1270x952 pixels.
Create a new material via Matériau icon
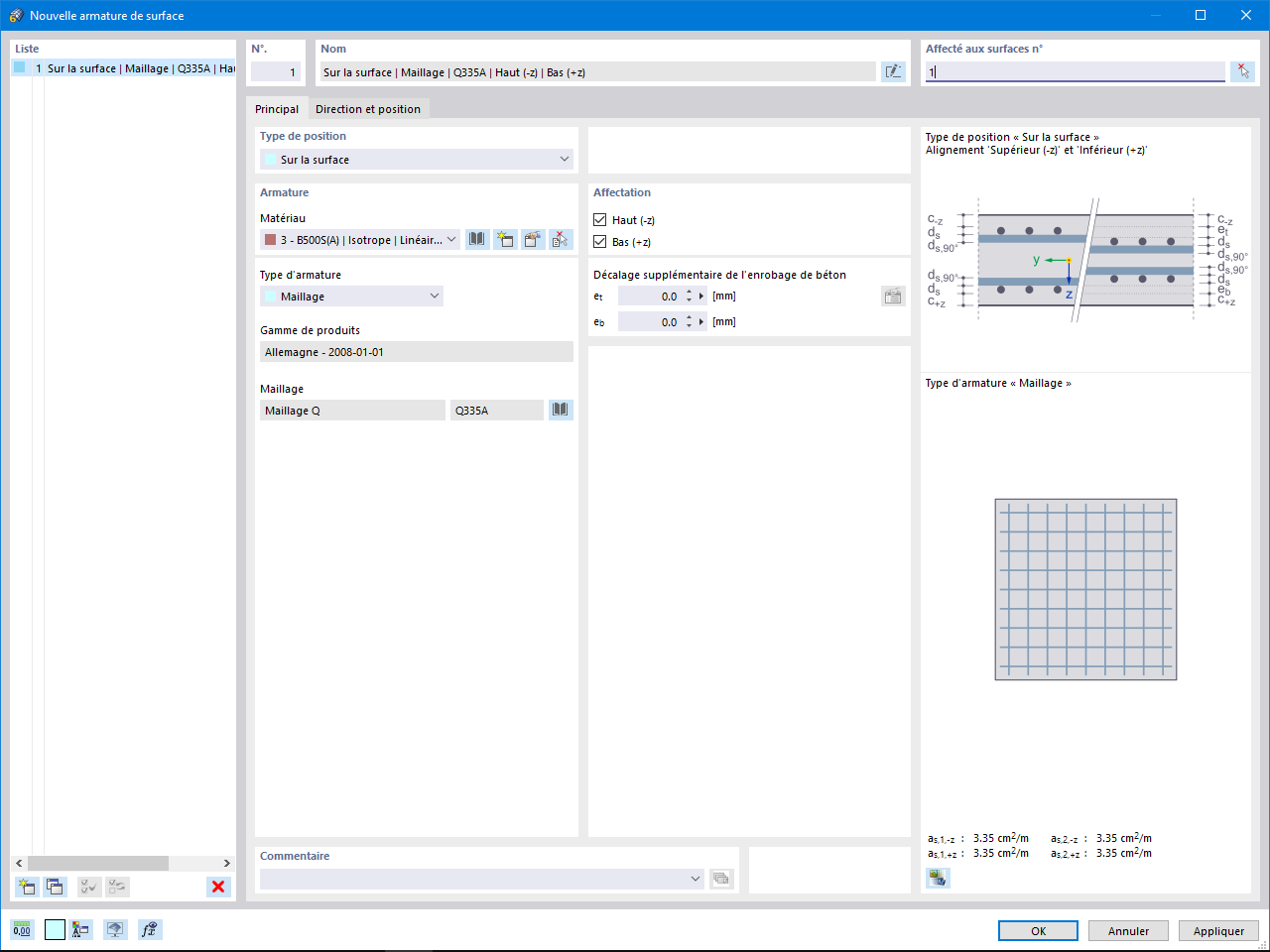(x=505, y=239)
